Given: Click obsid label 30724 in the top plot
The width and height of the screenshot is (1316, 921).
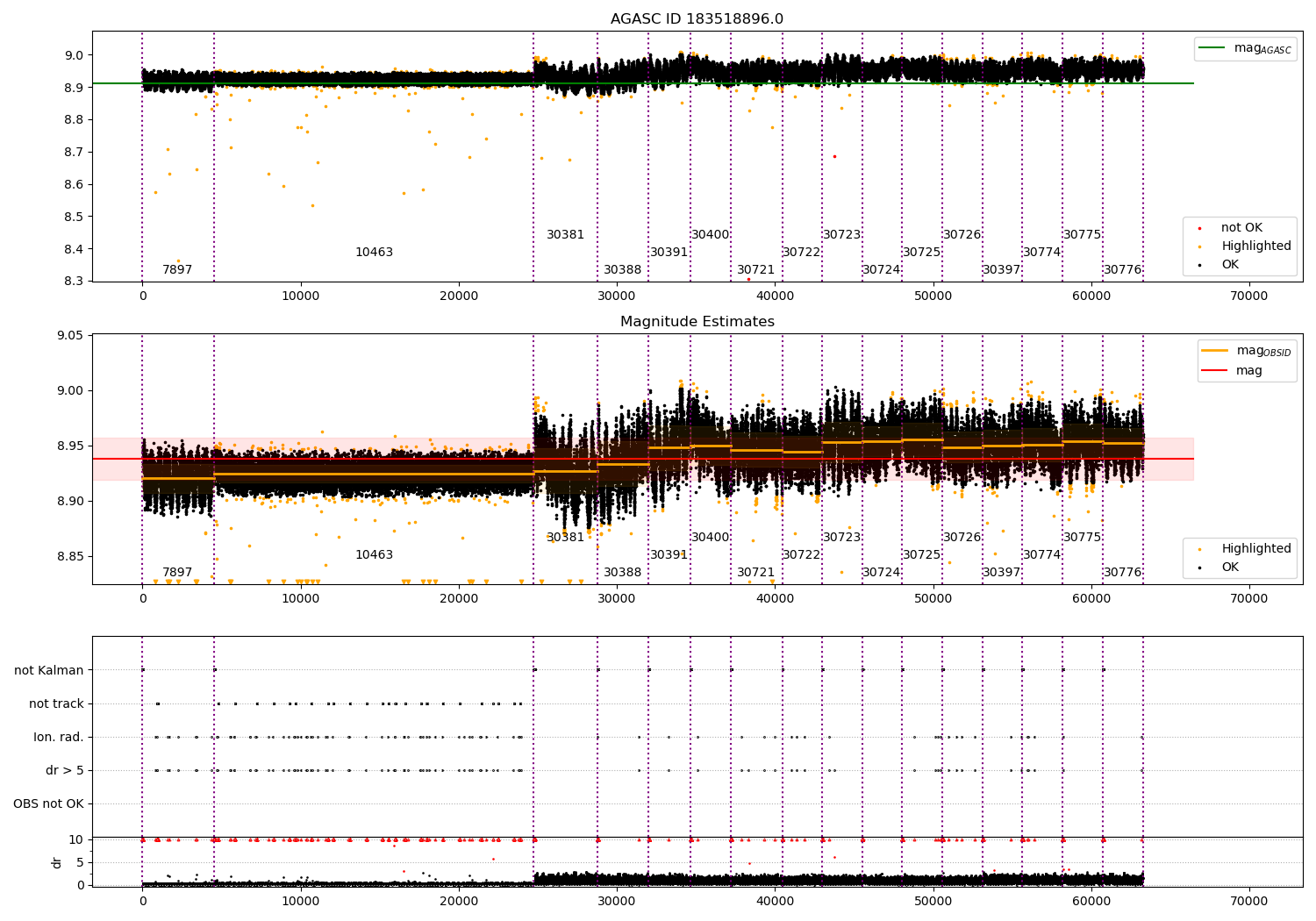Looking at the screenshot, I should (x=881, y=270).
